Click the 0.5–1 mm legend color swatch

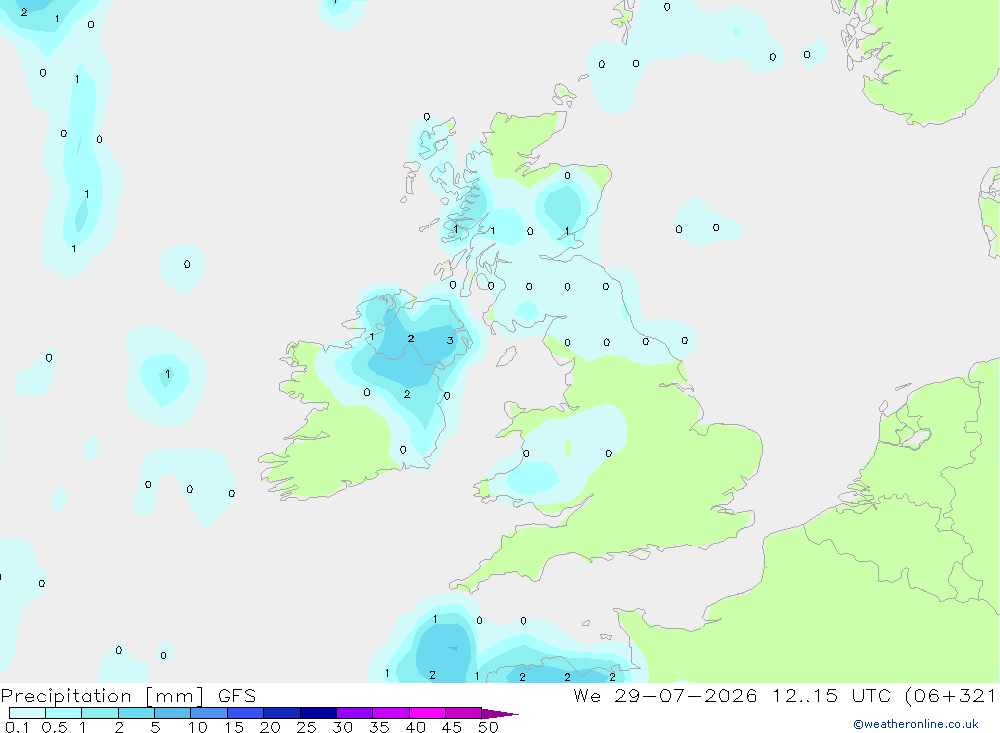click(x=63, y=713)
